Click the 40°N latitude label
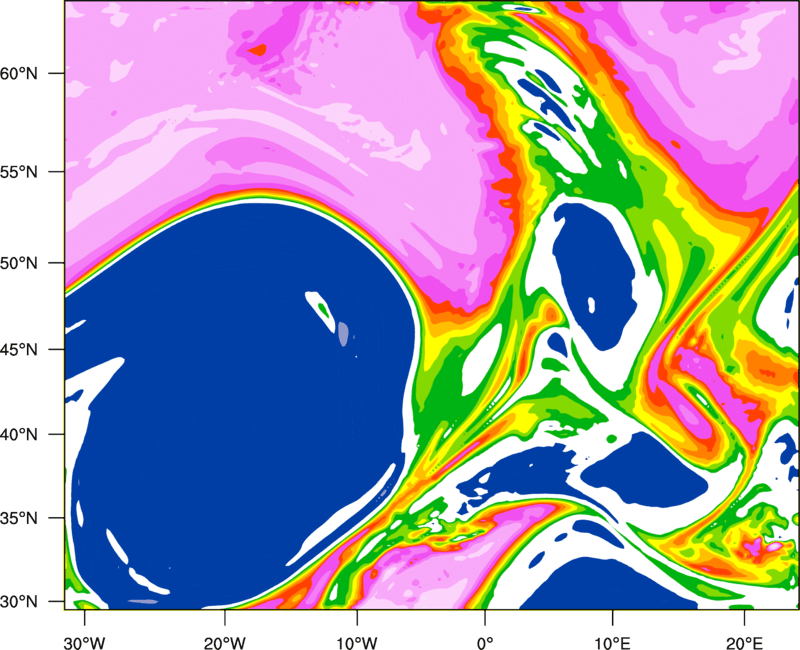 pyautogui.click(x=19, y=435)
